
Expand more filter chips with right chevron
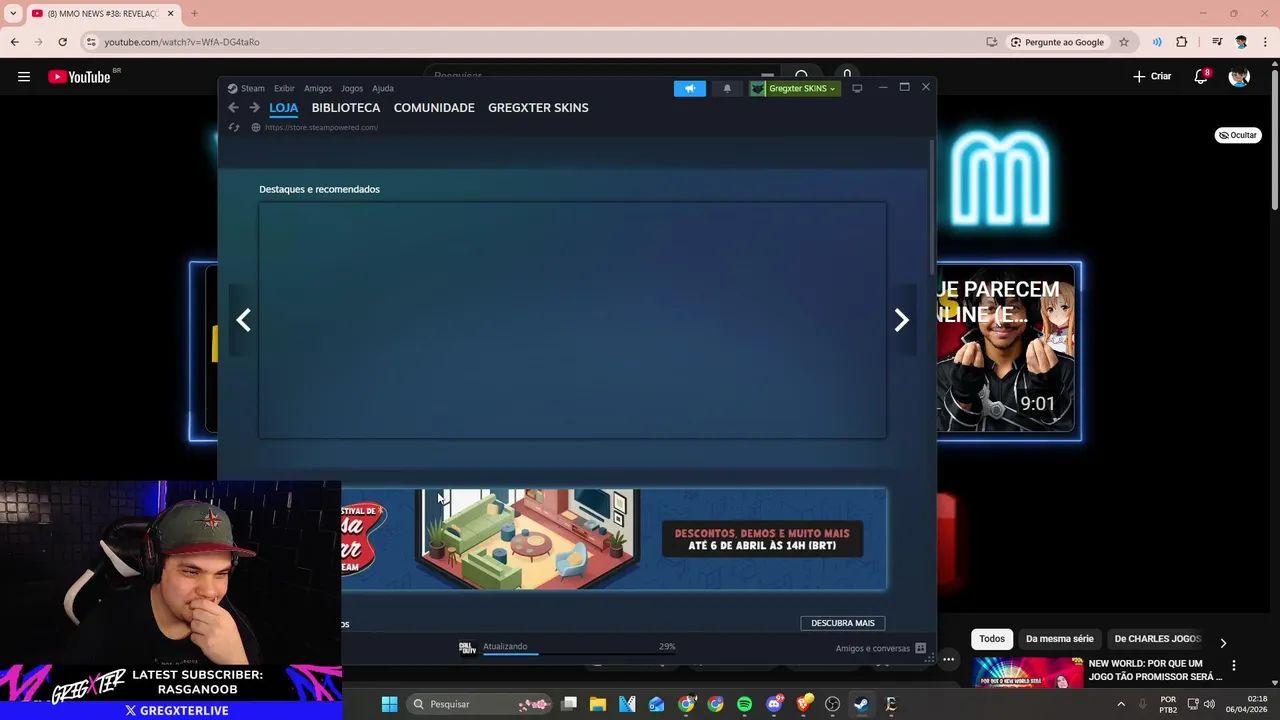click(x=1223, y=643)
